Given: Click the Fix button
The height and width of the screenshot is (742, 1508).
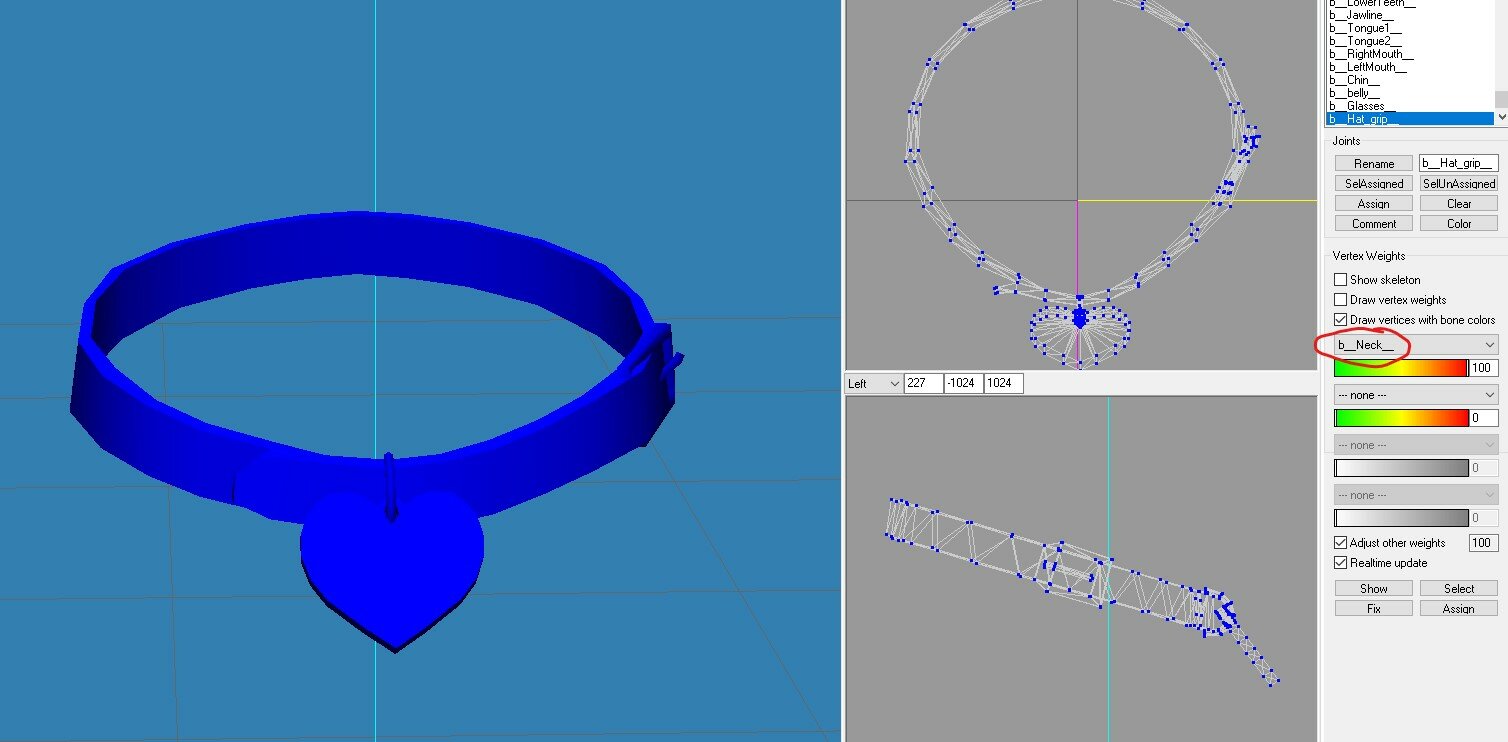Looking at the screenshot, I should (1374, 608).
